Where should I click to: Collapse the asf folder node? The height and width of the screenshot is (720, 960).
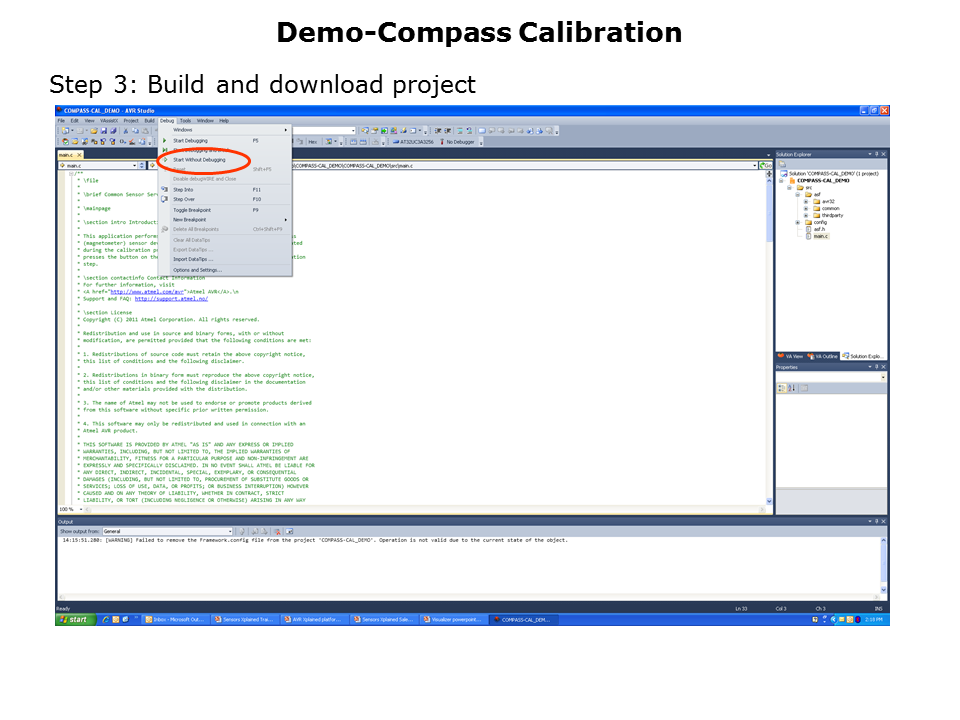click(x=798, y=195)
